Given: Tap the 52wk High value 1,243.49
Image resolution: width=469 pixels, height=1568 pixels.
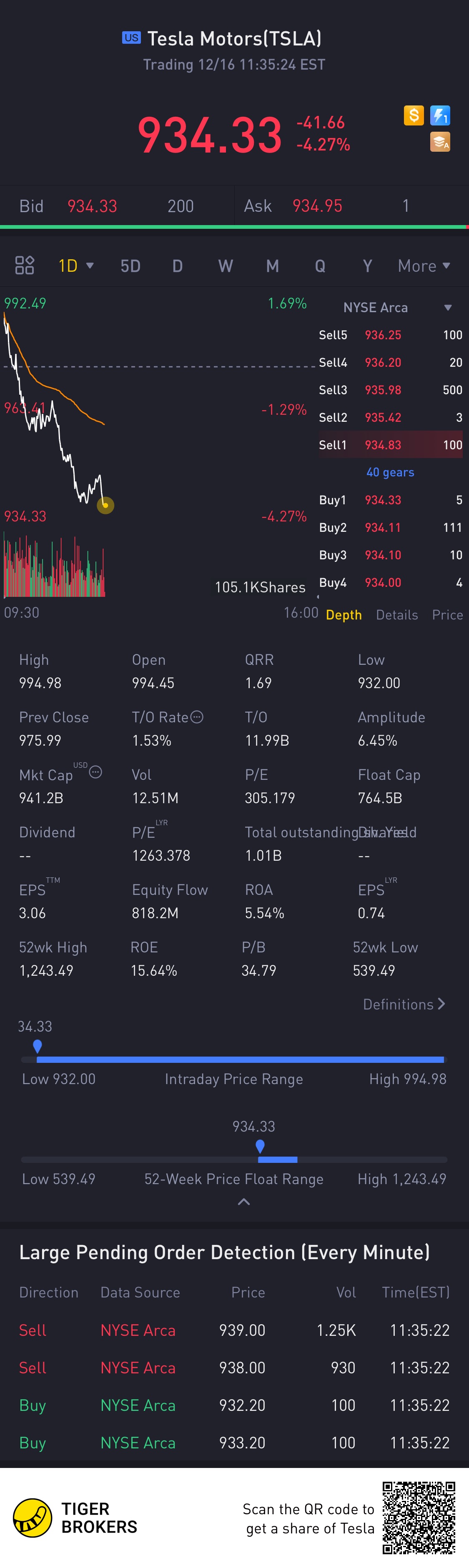Looking at the screenshot, I should (x=46, y=971).
